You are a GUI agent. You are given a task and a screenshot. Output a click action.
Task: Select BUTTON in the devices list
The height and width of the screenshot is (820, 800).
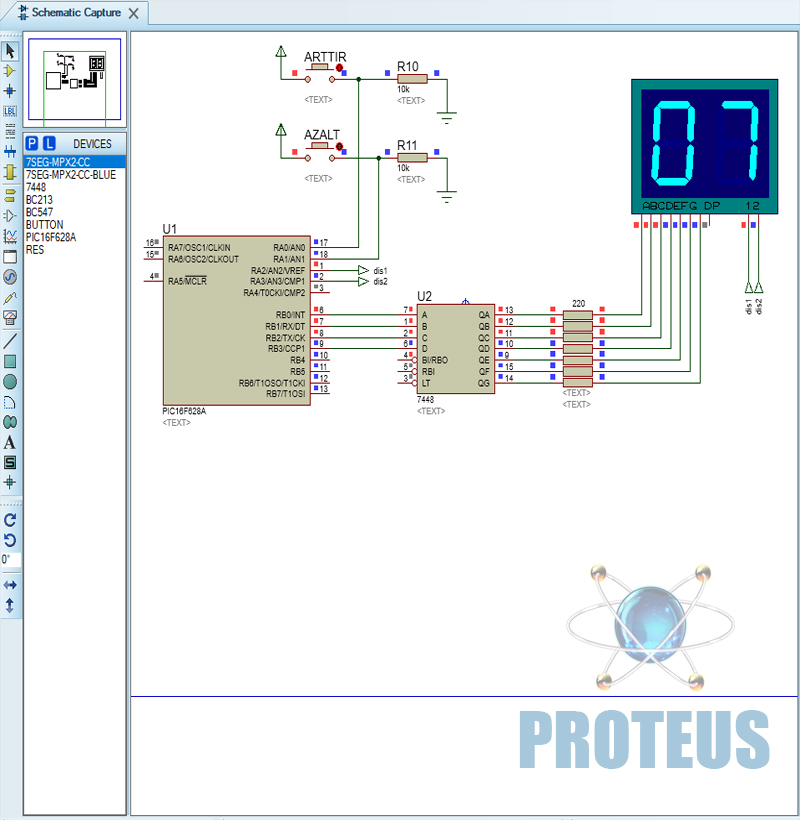44,225
